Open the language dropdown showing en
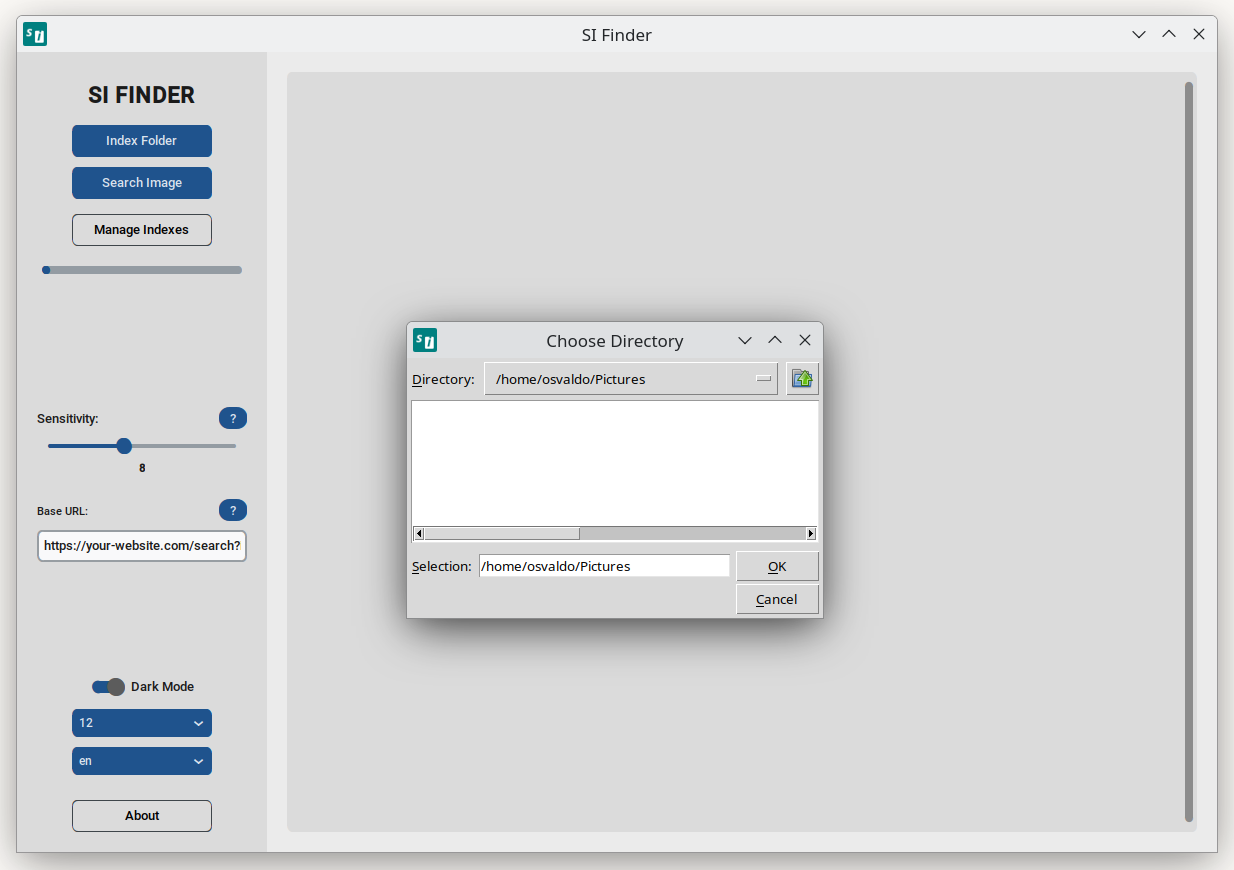This screenshot has height=870, width=1234. tap(141, 760)
